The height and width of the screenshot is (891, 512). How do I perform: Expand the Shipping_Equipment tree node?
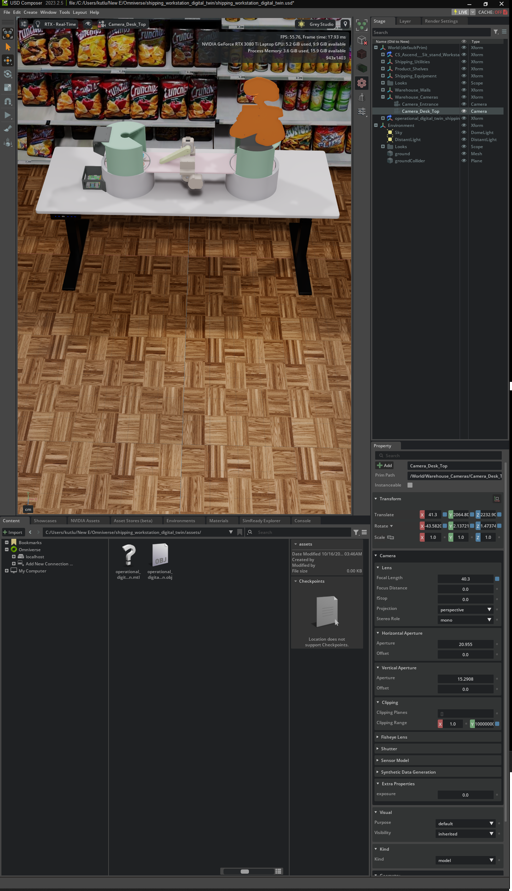383,76
